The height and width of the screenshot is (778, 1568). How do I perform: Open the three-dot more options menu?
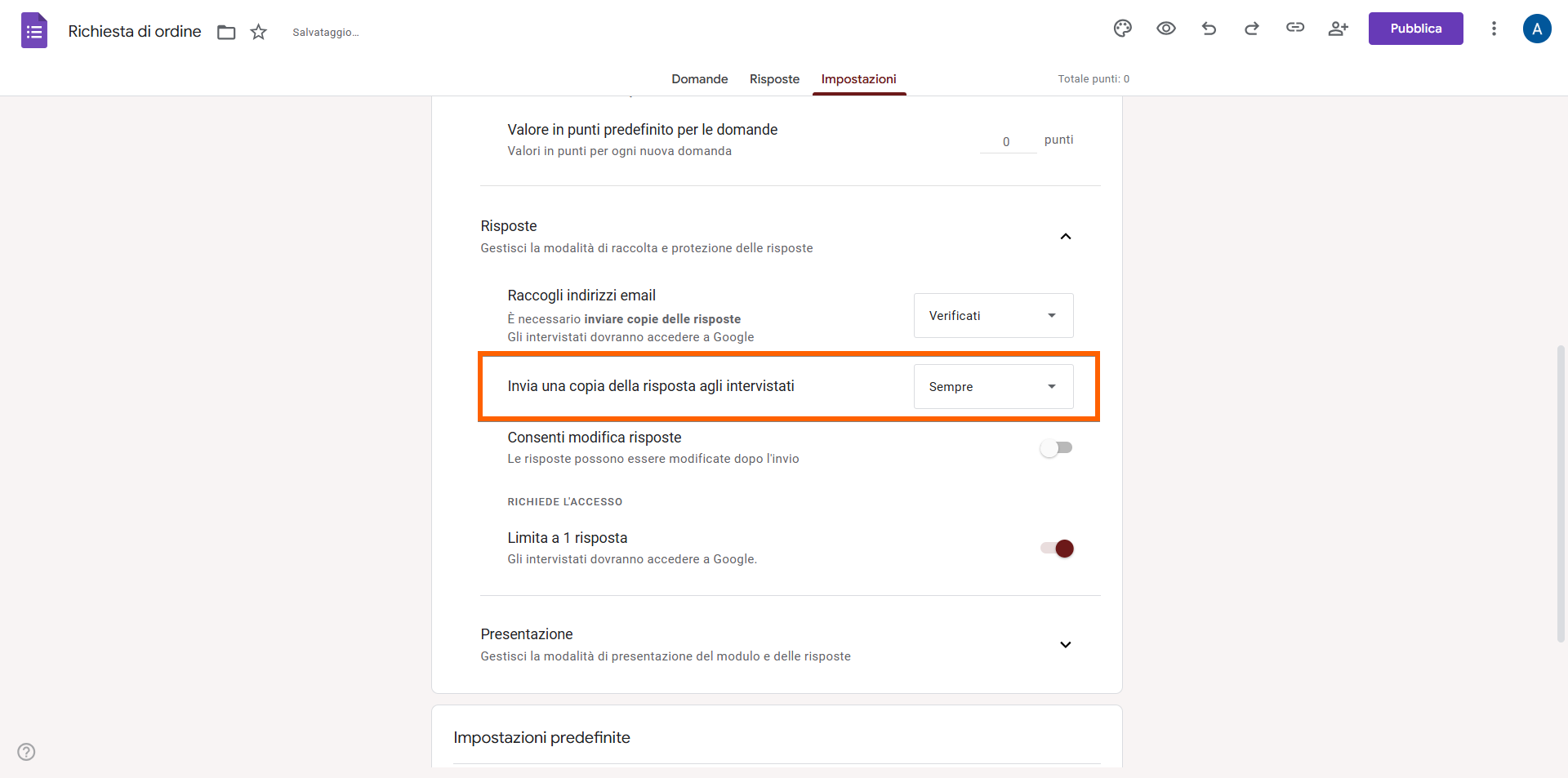tap(1494, 29)
